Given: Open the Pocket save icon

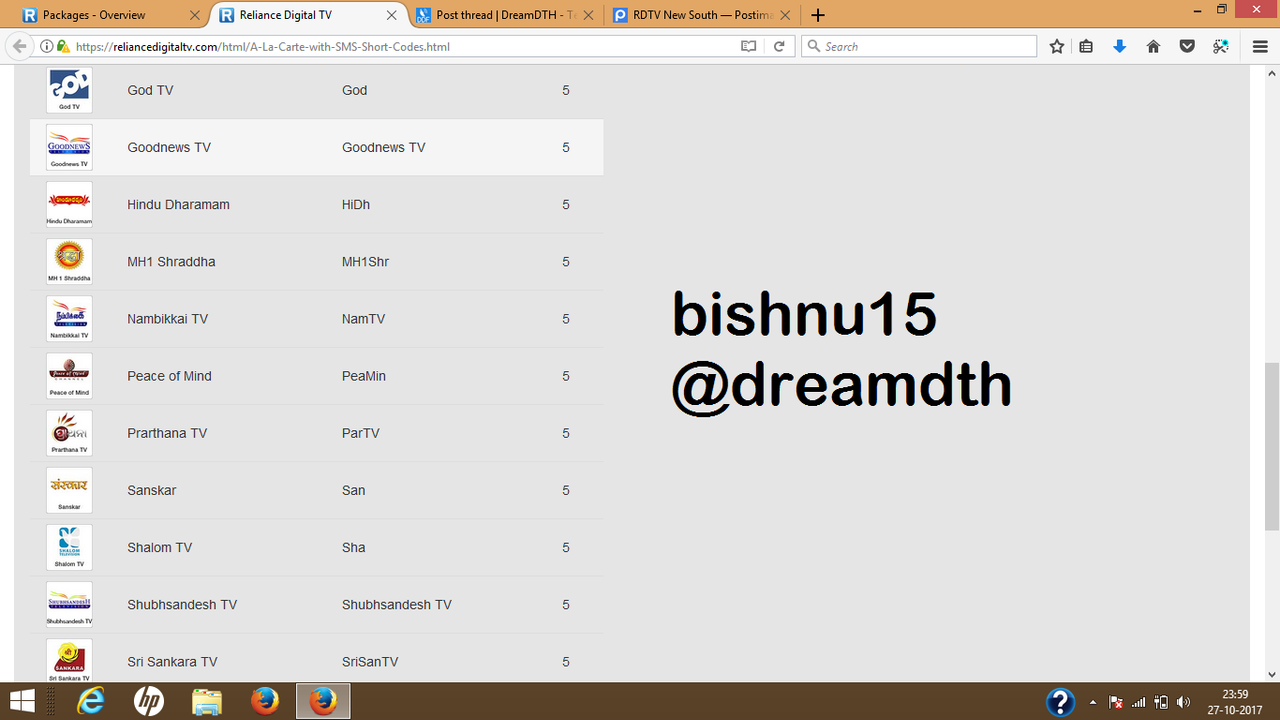Looking at the screenshot, I should coord(1187,46).
